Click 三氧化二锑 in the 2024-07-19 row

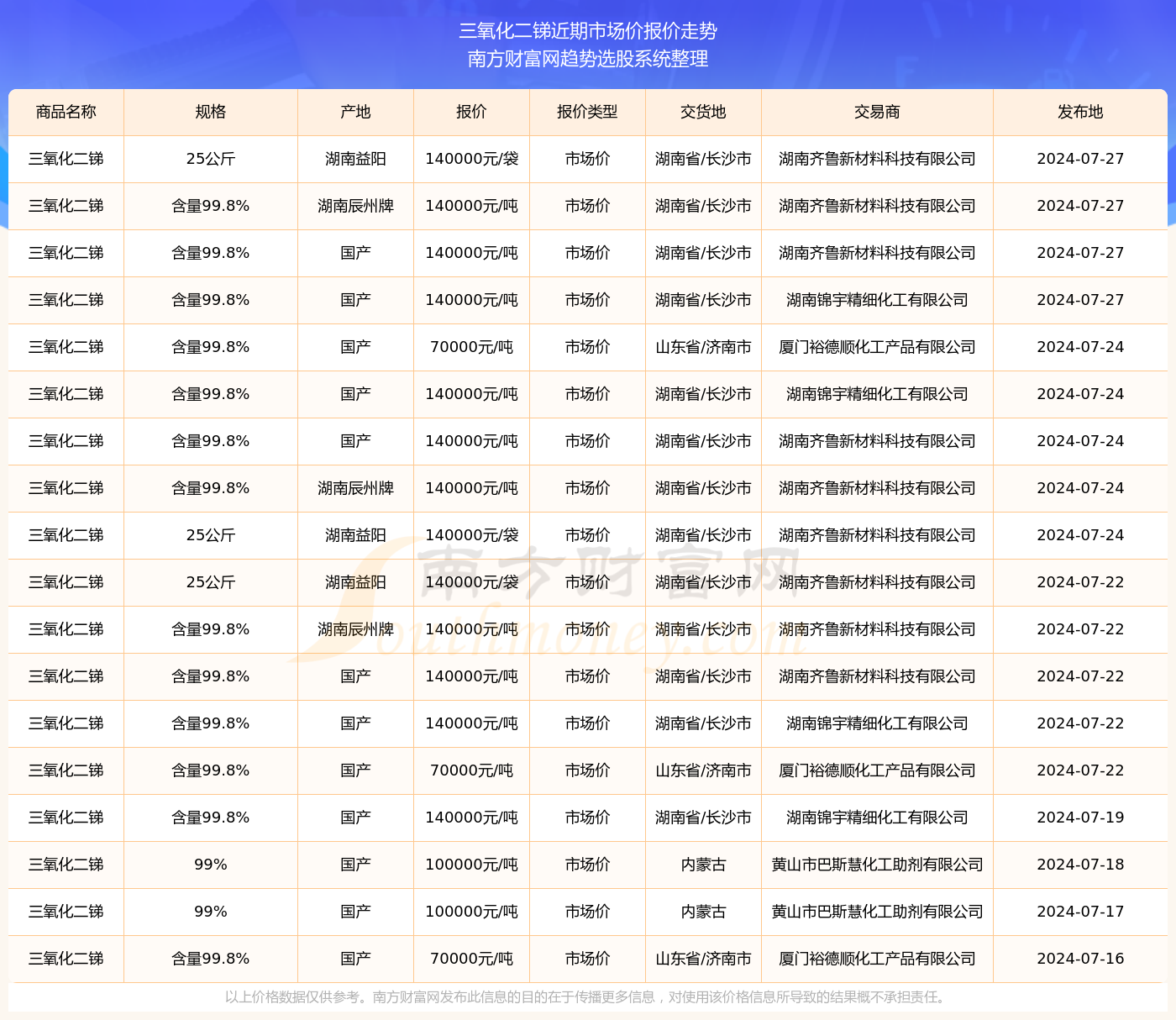point(66,818)
